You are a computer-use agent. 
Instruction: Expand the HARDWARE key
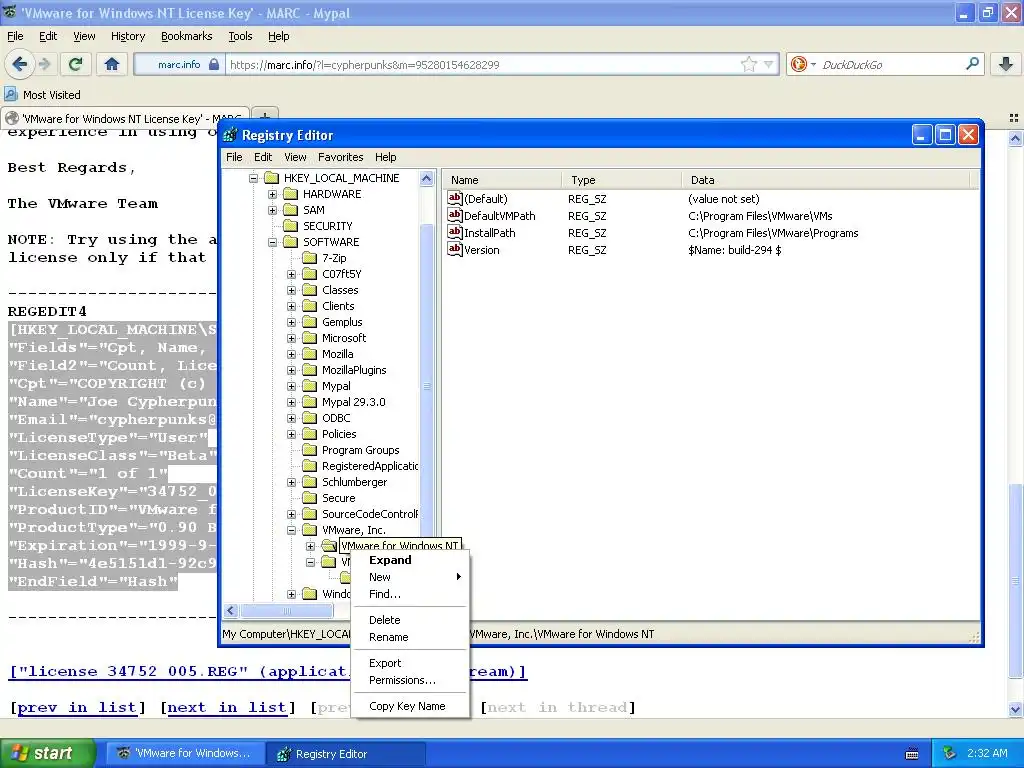[272, 194]
